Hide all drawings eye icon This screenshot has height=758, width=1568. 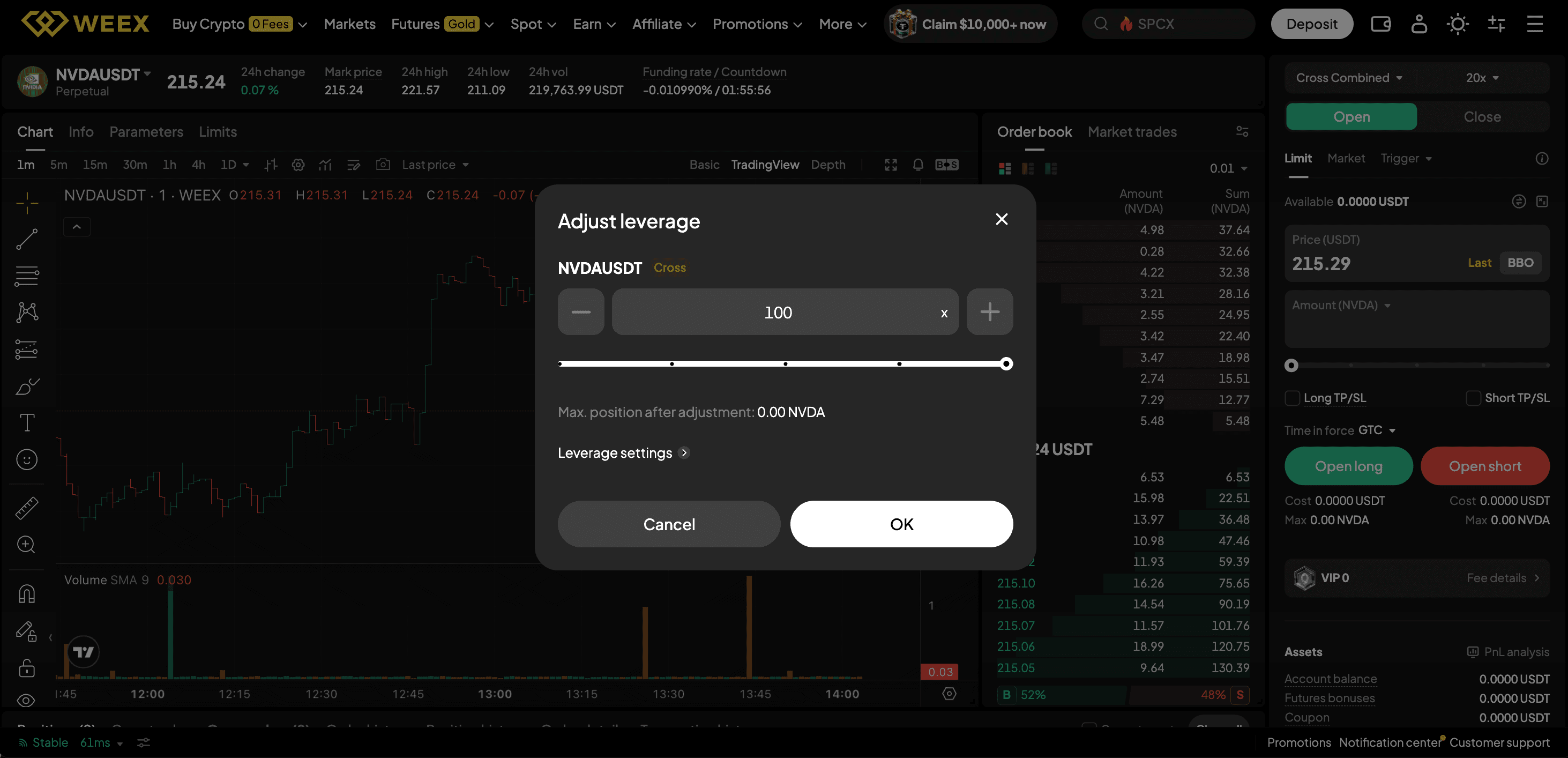26,700
